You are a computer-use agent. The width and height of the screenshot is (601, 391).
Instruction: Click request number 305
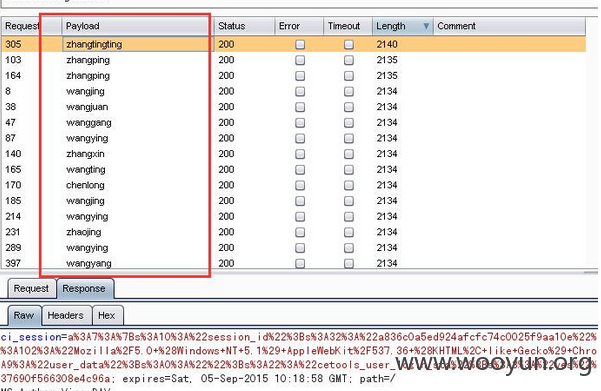pyautogui.click(x=13, y=44)
